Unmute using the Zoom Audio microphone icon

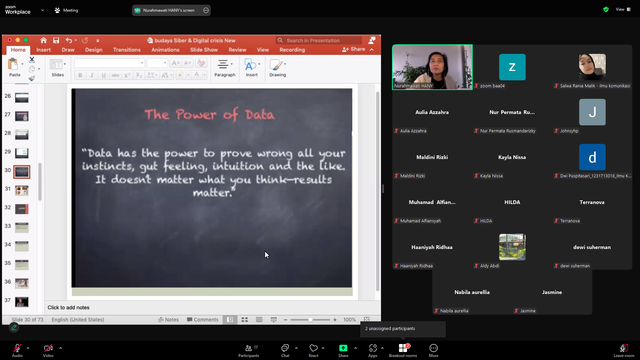(17, 348)
